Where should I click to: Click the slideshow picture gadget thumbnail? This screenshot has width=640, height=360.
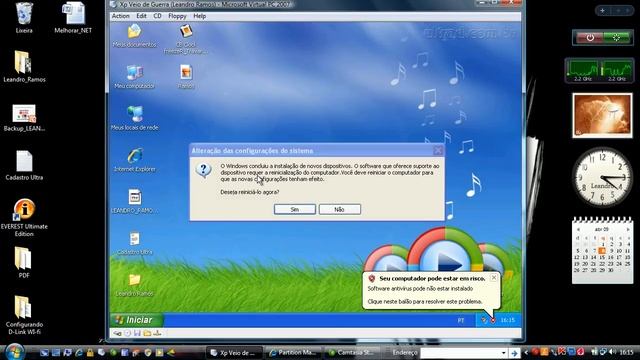click(602, 115)
